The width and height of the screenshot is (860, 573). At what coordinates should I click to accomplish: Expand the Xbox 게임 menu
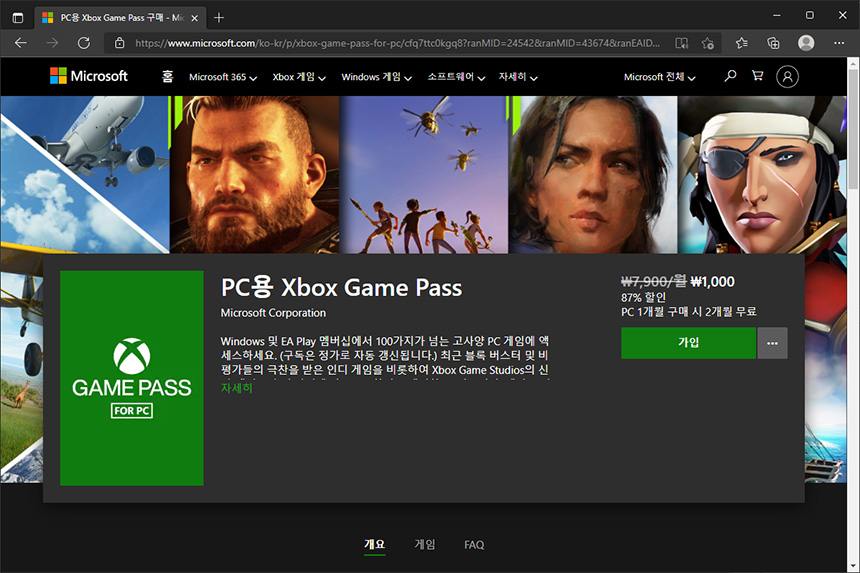click(x=299, y=77)
